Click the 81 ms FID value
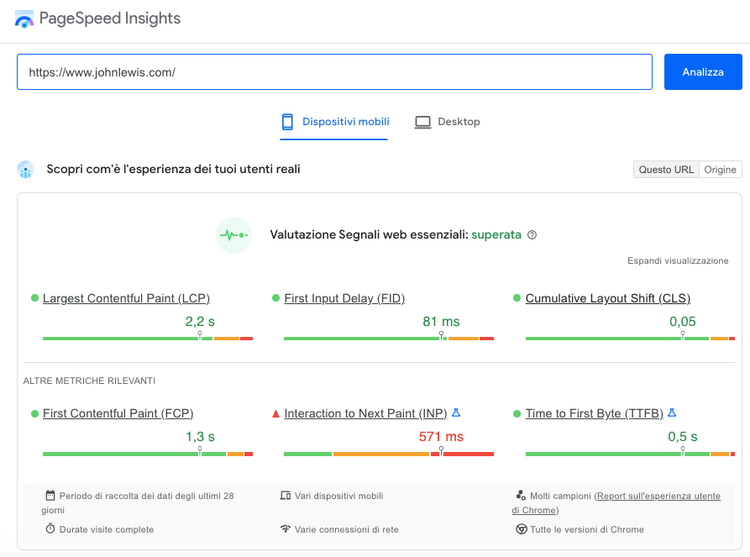This screenshot has width=750, height=557. [x=441, y=322]
